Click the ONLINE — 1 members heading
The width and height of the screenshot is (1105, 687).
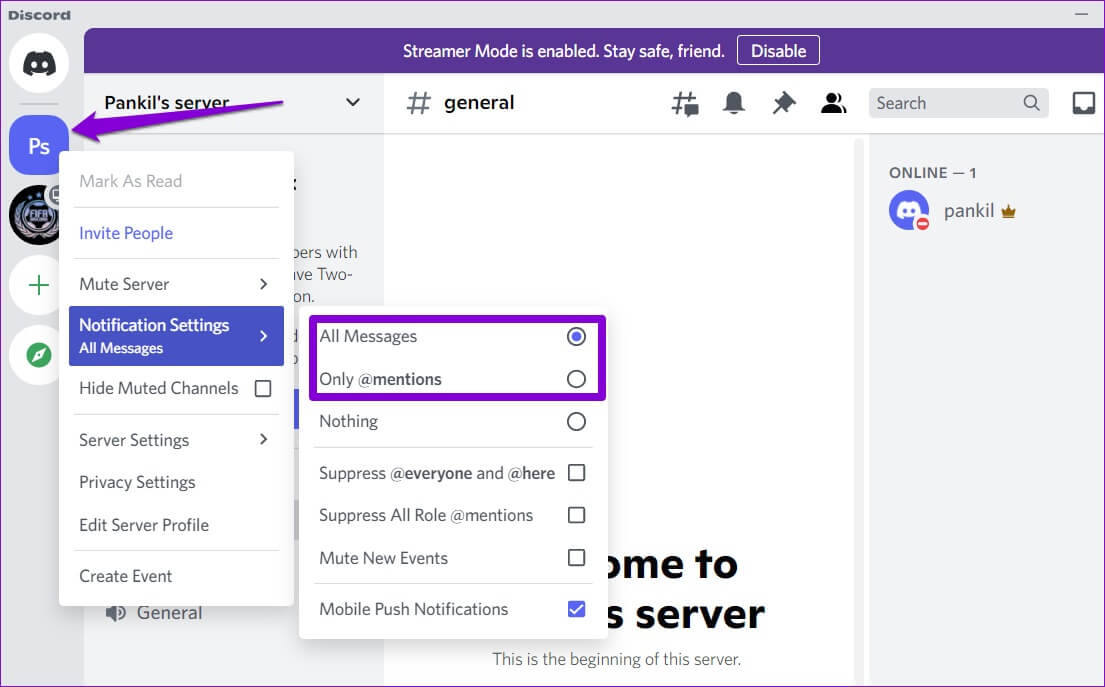[x=932, y=173]
